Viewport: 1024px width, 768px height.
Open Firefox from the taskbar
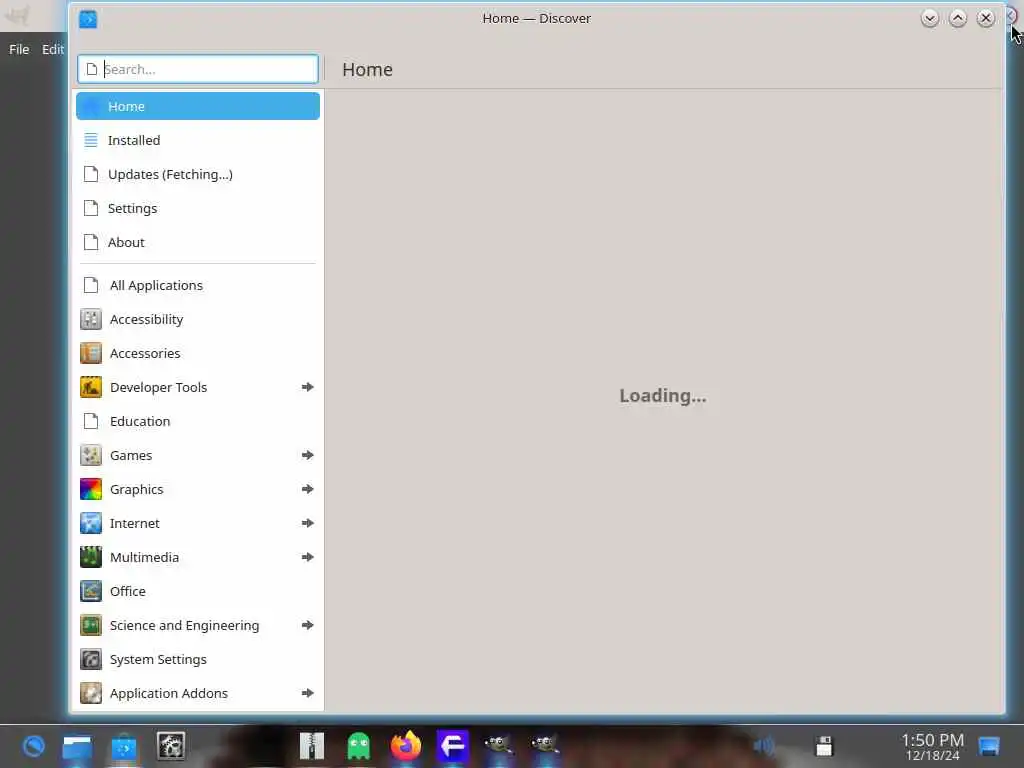click(x=406, y=746)
